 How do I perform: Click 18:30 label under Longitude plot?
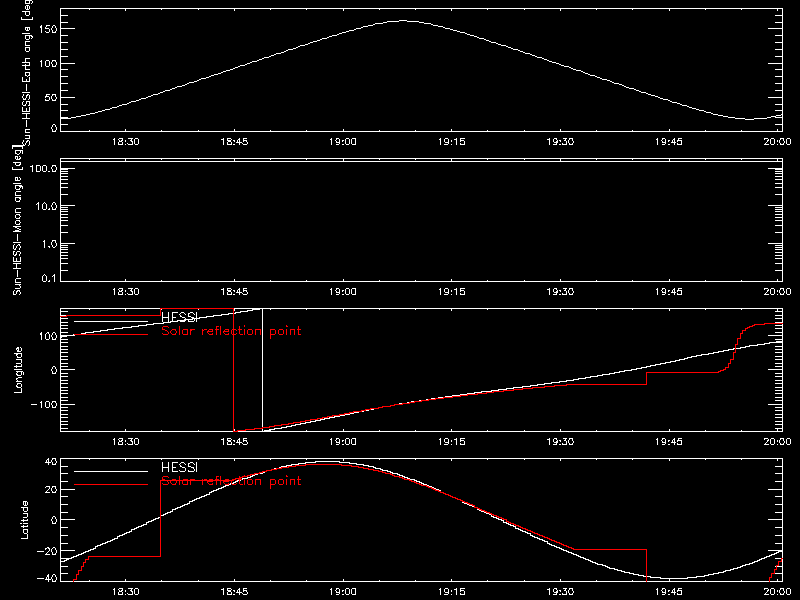(x=126, y=442)
